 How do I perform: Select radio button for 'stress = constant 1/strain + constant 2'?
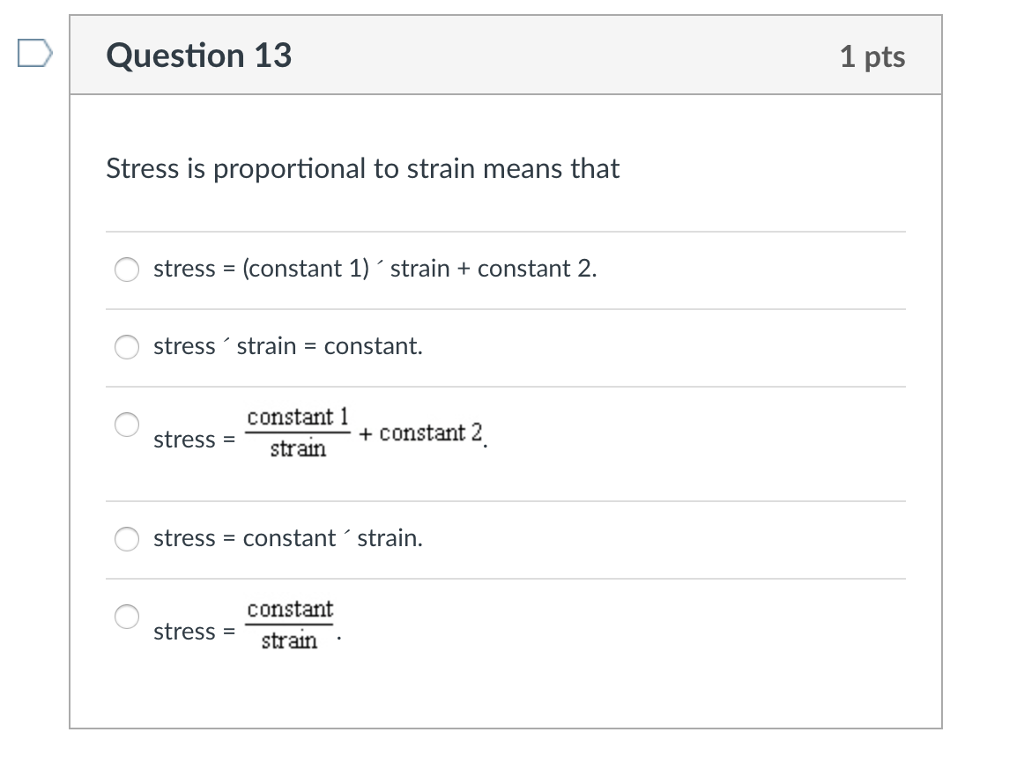126,424
